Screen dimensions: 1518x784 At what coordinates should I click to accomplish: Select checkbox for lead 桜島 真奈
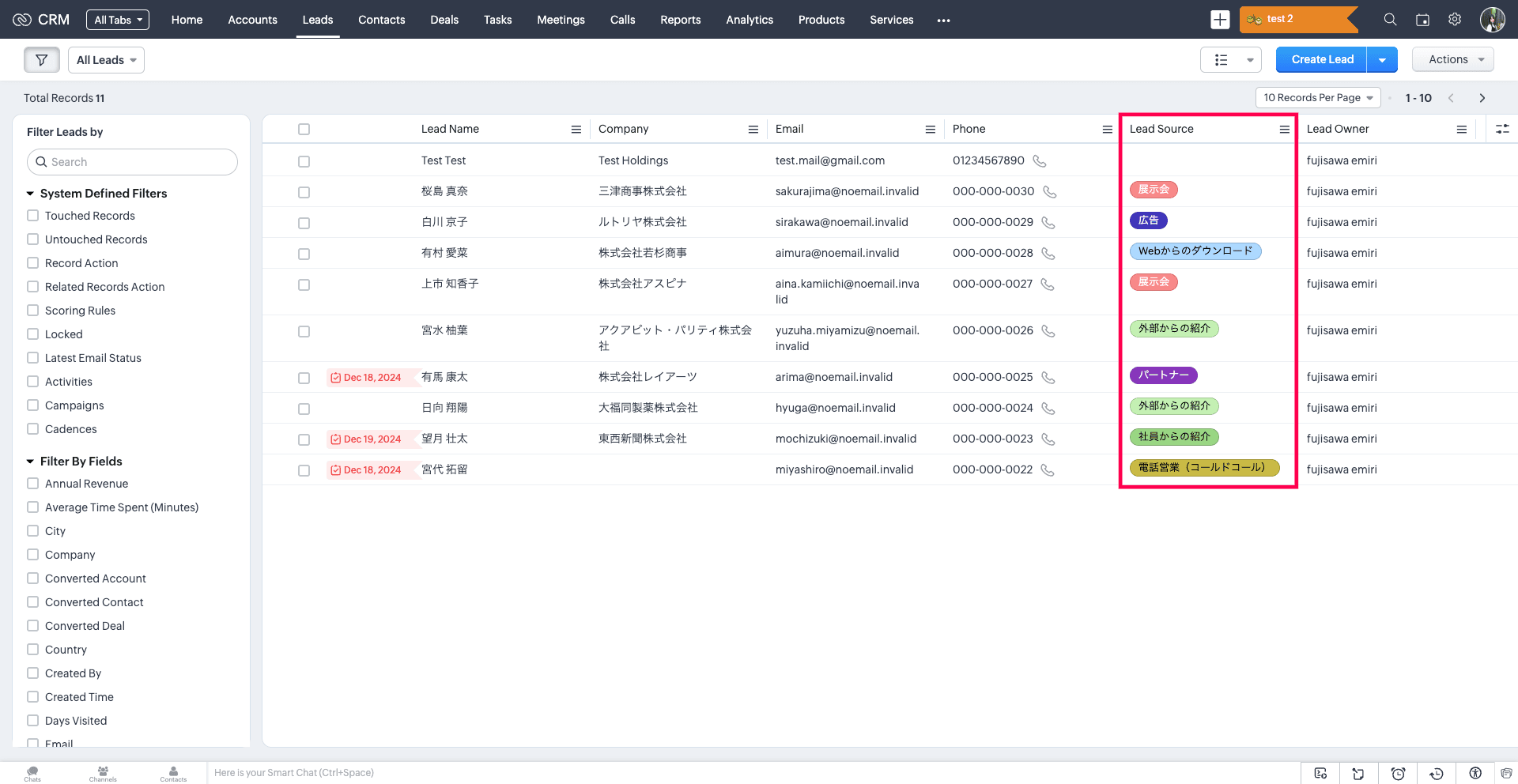pos(304,192)
